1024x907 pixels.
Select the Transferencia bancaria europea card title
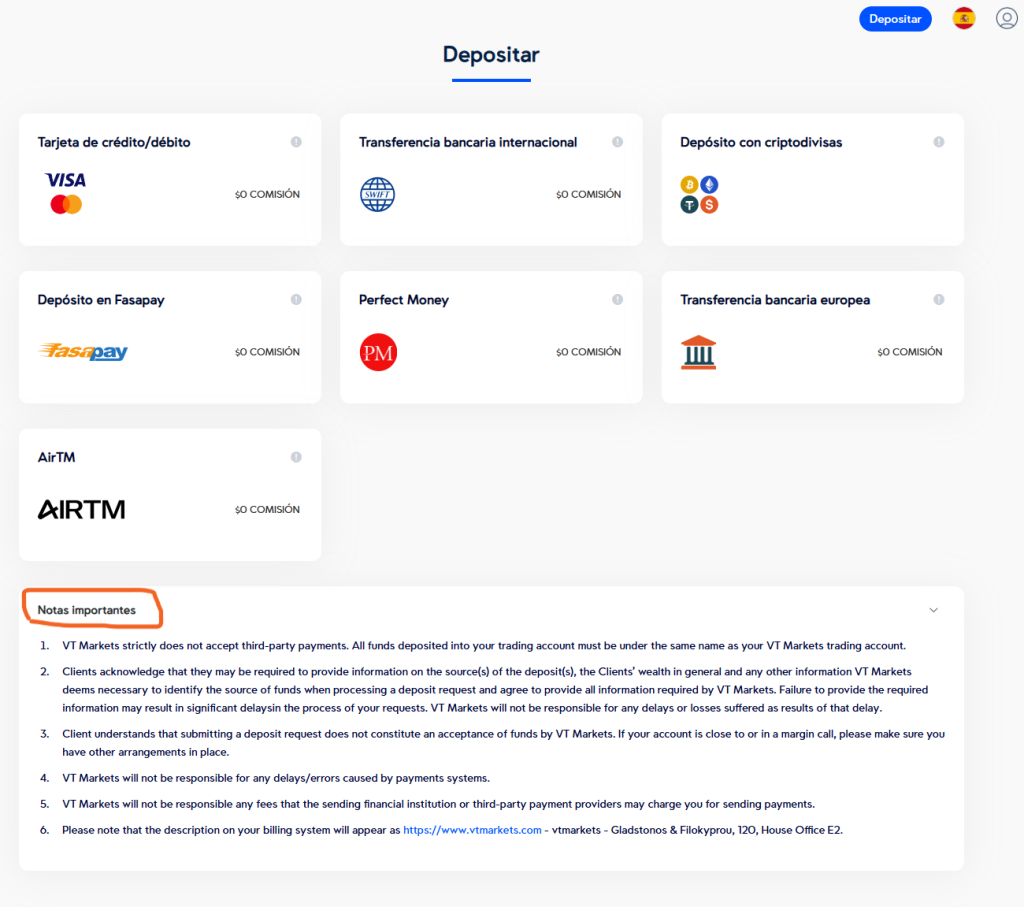pyautogui.click(x=775, y=300)
